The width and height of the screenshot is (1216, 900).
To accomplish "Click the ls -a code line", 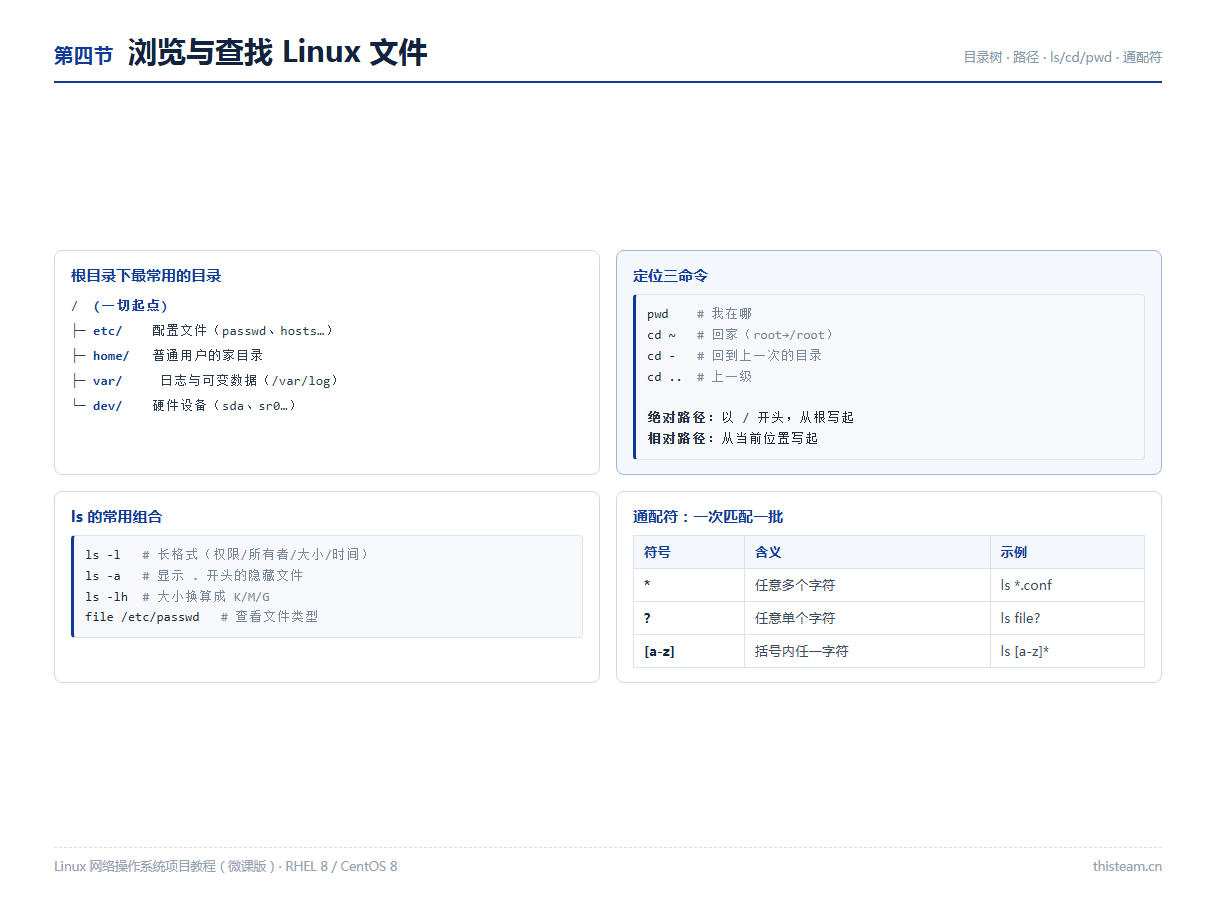I will 194,575.
